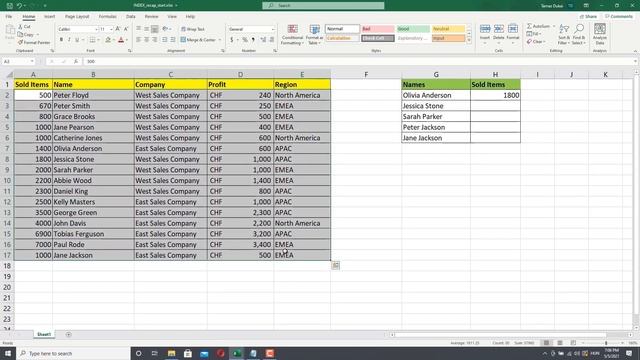Expand the Merge & Center dropdown arrow
This screenshot has height=360, width=640.
pyautogui.click(x=220, y=40)
